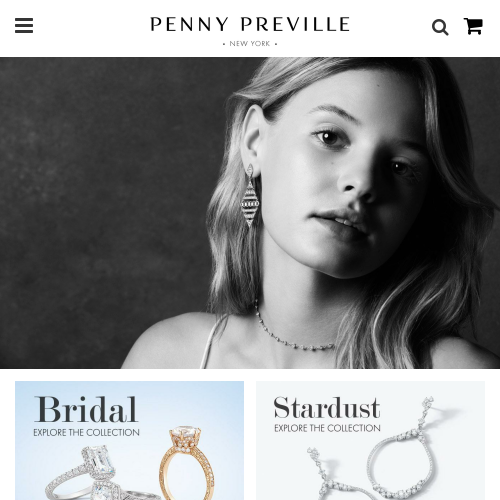Screen dimensions: 500x500
Task: Open the Bridal collection tile
Action: pyautogui.click(x=129, y=440)
